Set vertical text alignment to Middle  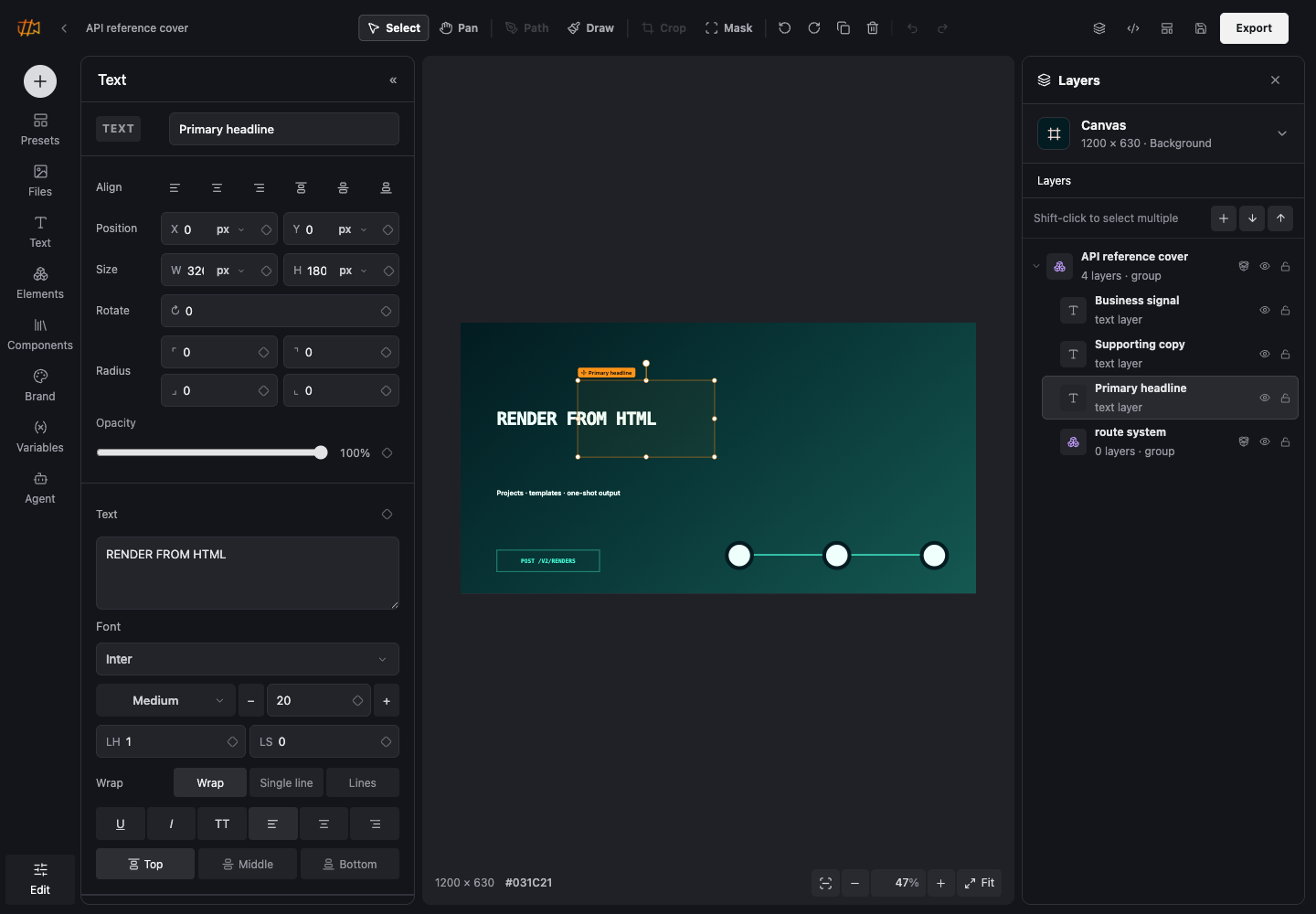248,864
